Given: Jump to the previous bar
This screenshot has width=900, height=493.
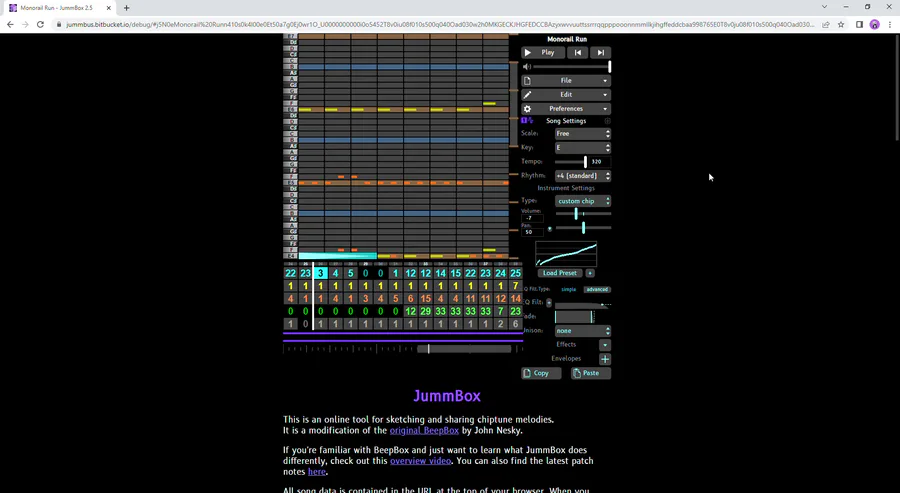Looking at the screenshot, I should pyautogui.click(x=577, y=52).
